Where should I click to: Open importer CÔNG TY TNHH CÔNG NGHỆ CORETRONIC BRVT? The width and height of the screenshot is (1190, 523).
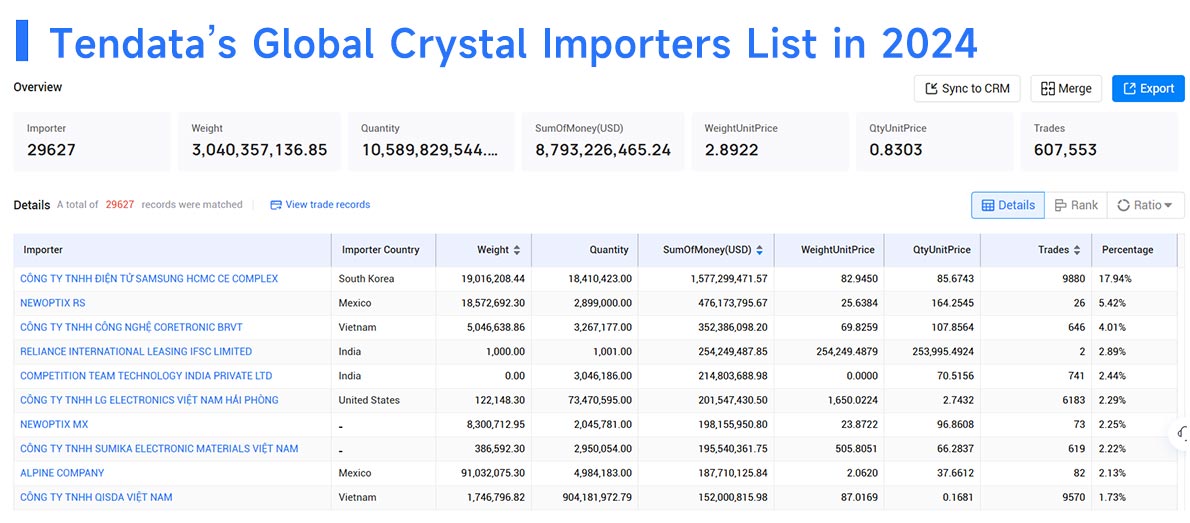click(131, 327)
